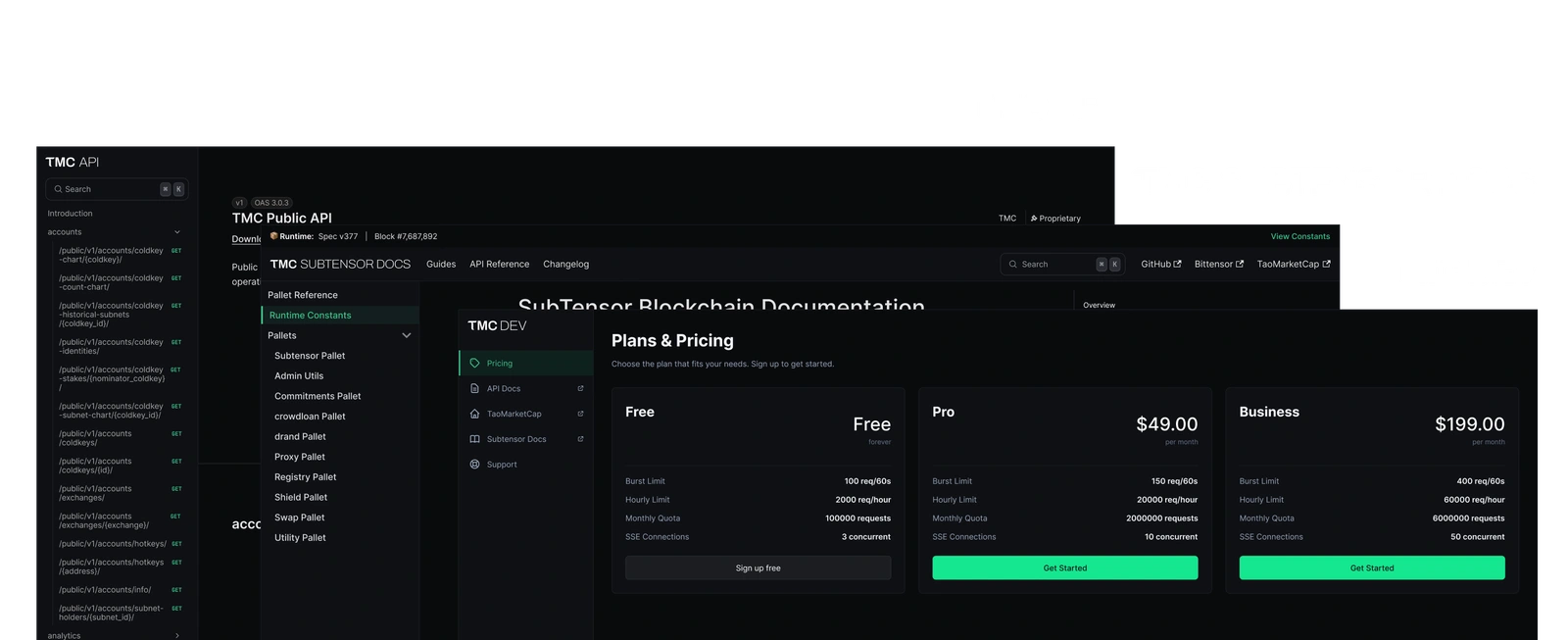1568x640 pixels.
Task: Open Subtensor Pallet page
Action: coord(310,356)
